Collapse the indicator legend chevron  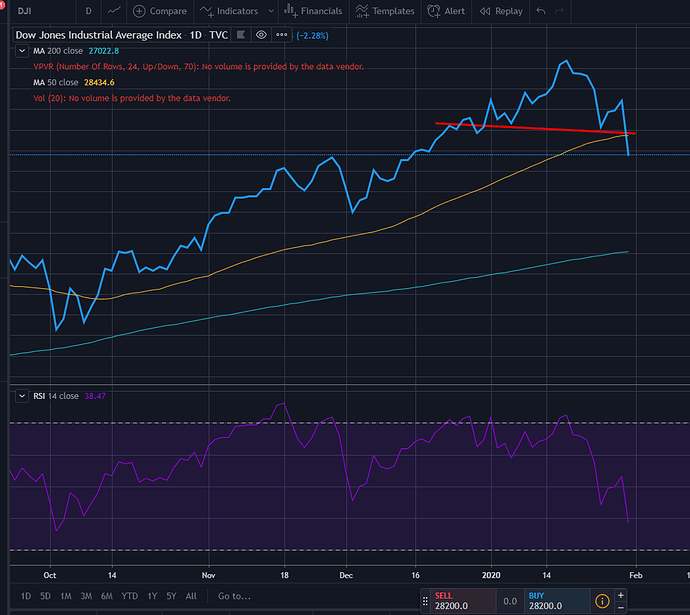pos(22,51)
